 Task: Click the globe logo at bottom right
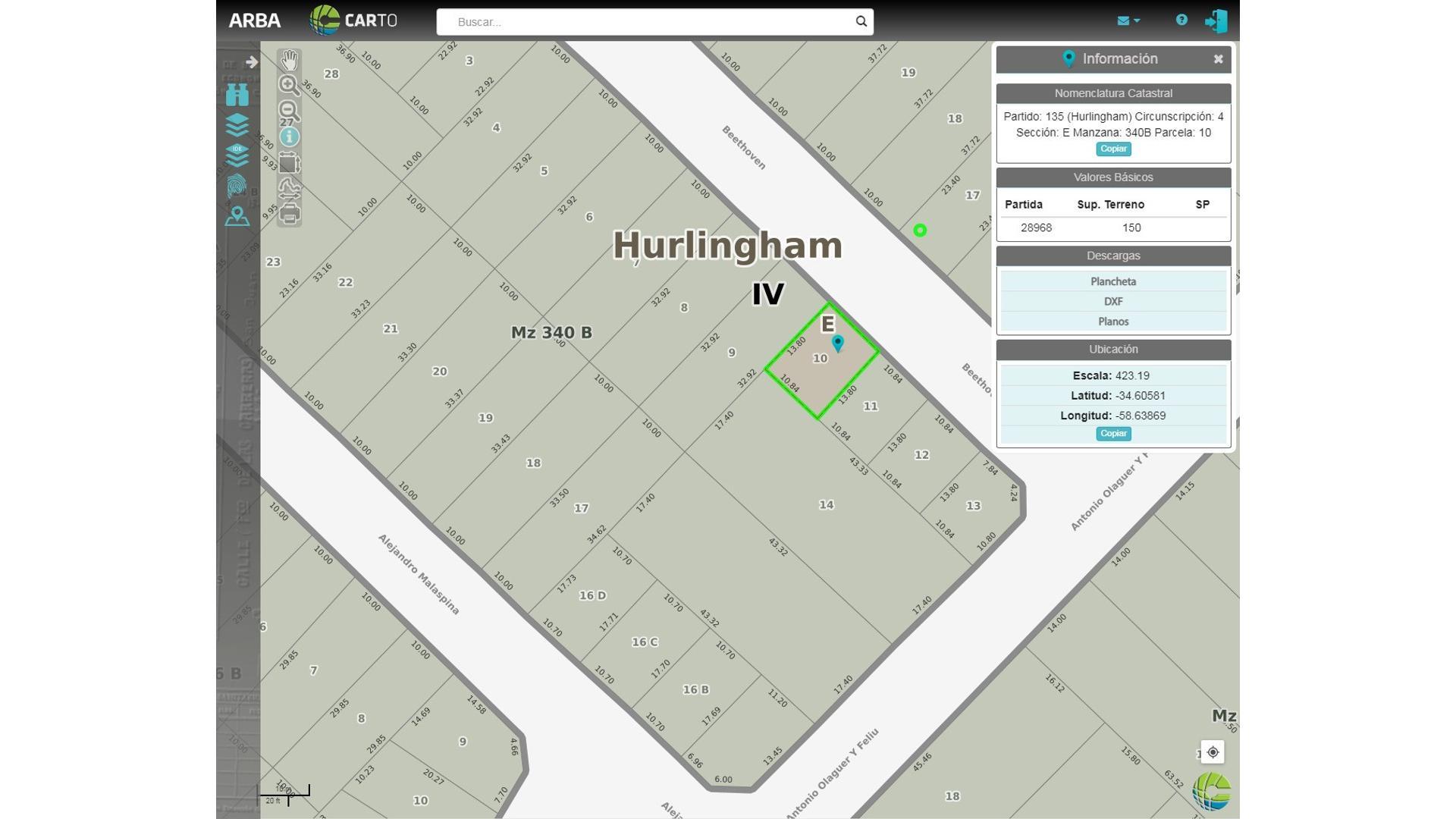1211,792
